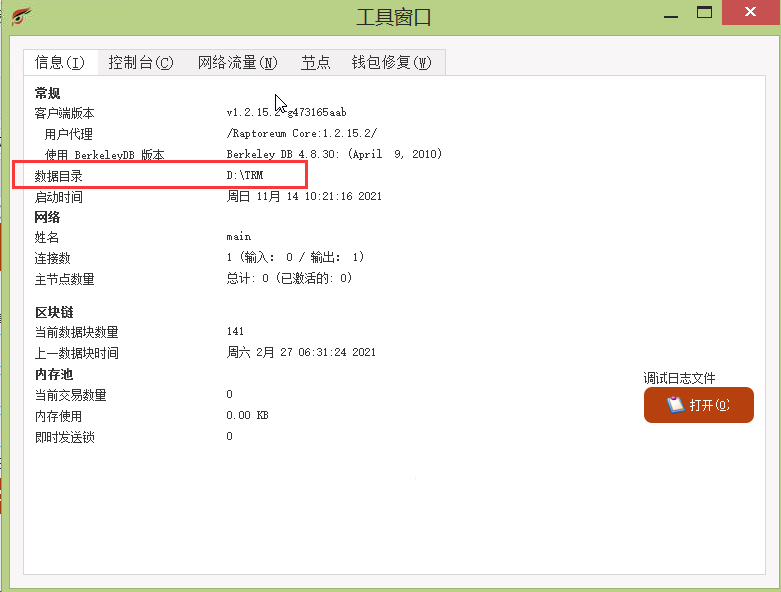Image resolution: width=781 pixels, height=592 pixels.
Task: Maximize the tools window
Action: 704,13
